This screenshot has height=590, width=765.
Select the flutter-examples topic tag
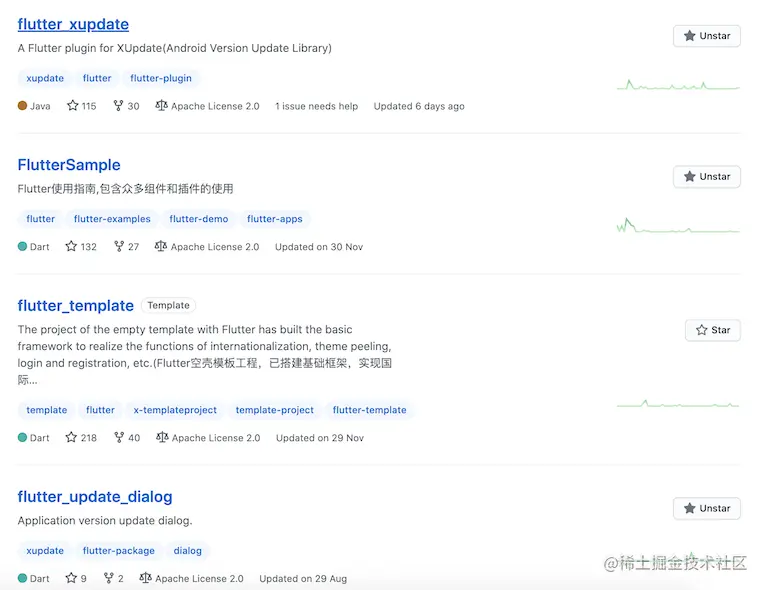click(112, 219)
